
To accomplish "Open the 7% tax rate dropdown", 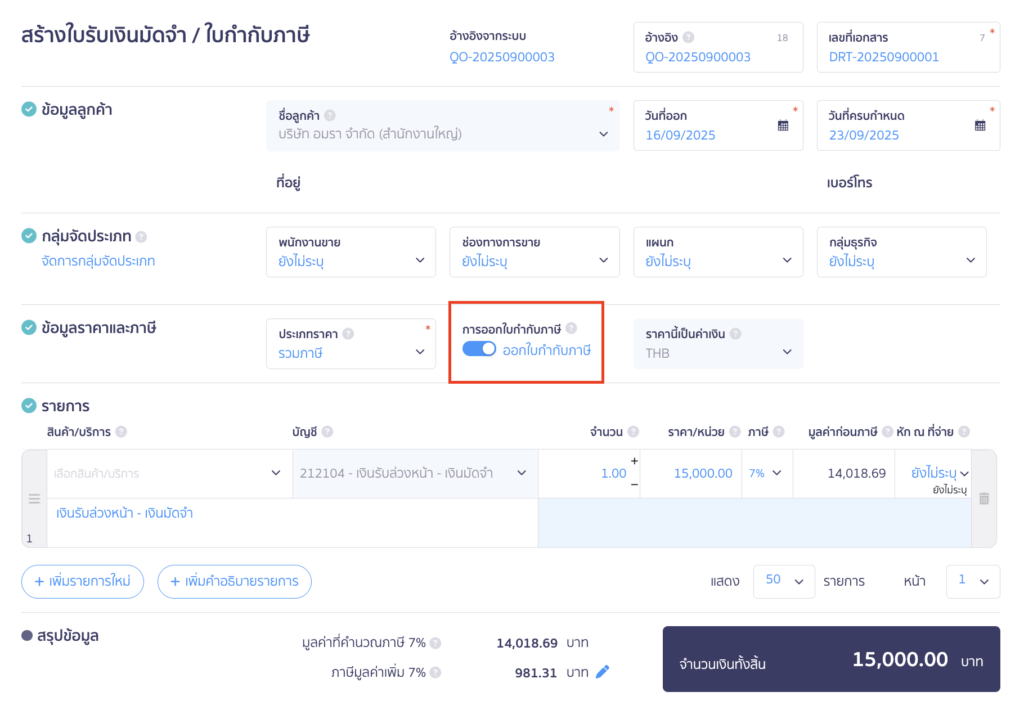I will tap(766, 473).
